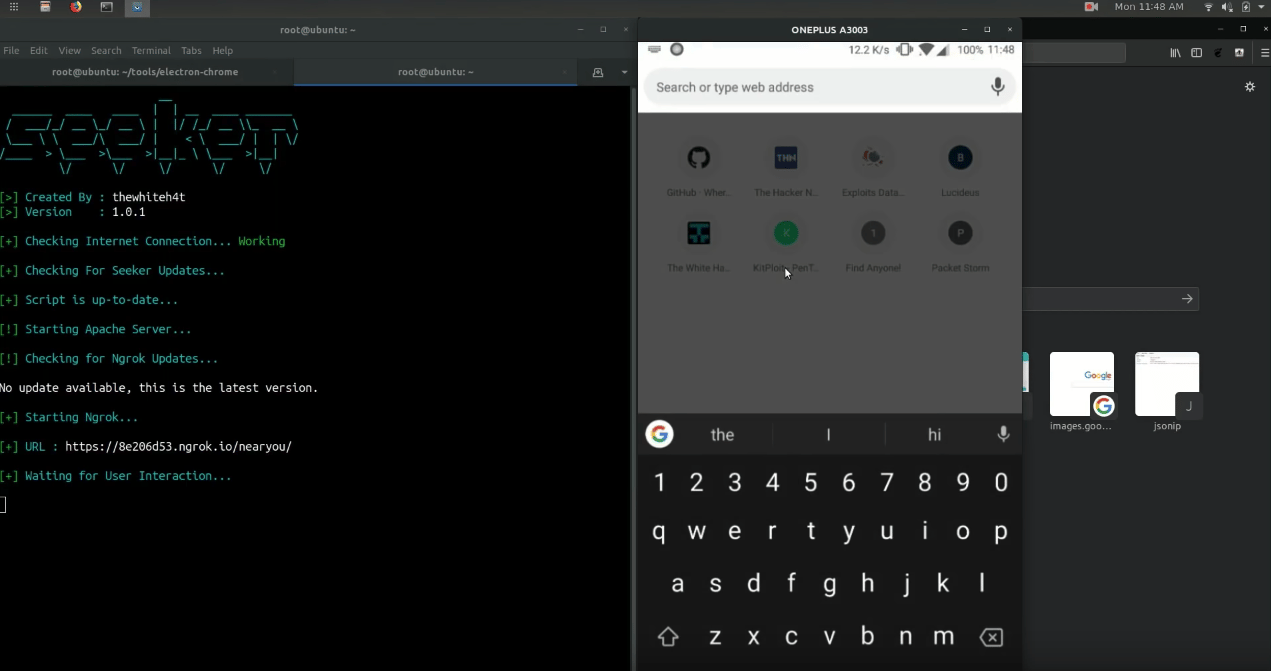The height and width of the screenshot is (671, 1271).
Task: Open the new tab settings gear
Action: click(1249, 87)
